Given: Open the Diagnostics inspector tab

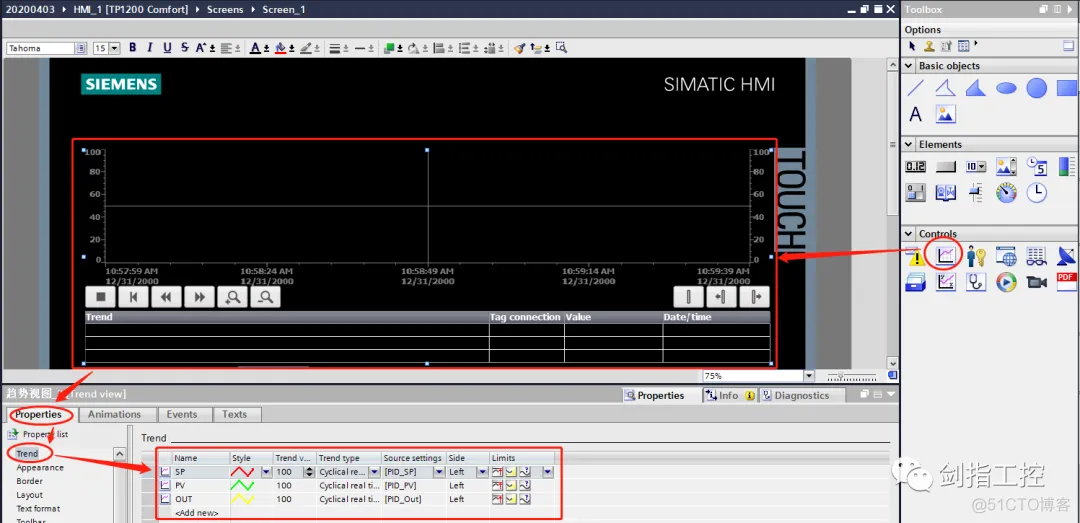Looking at the screenshot, I should [801, 396].
